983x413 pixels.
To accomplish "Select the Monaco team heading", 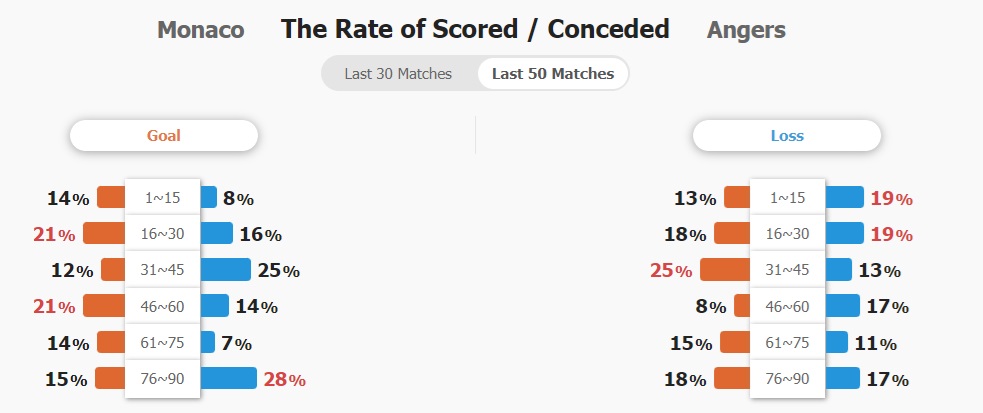I will [x=201, y=29].
